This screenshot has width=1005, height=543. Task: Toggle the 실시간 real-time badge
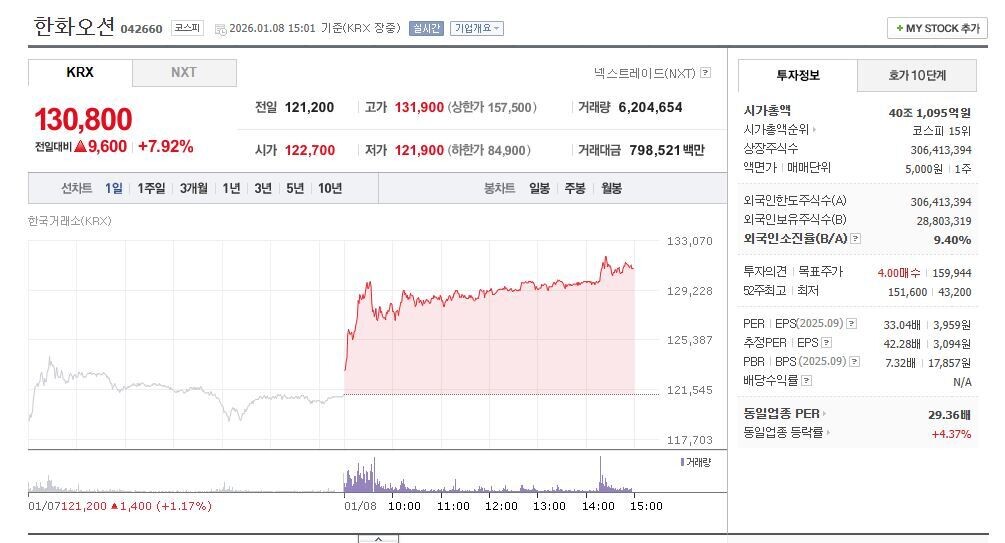click(426, 28)
